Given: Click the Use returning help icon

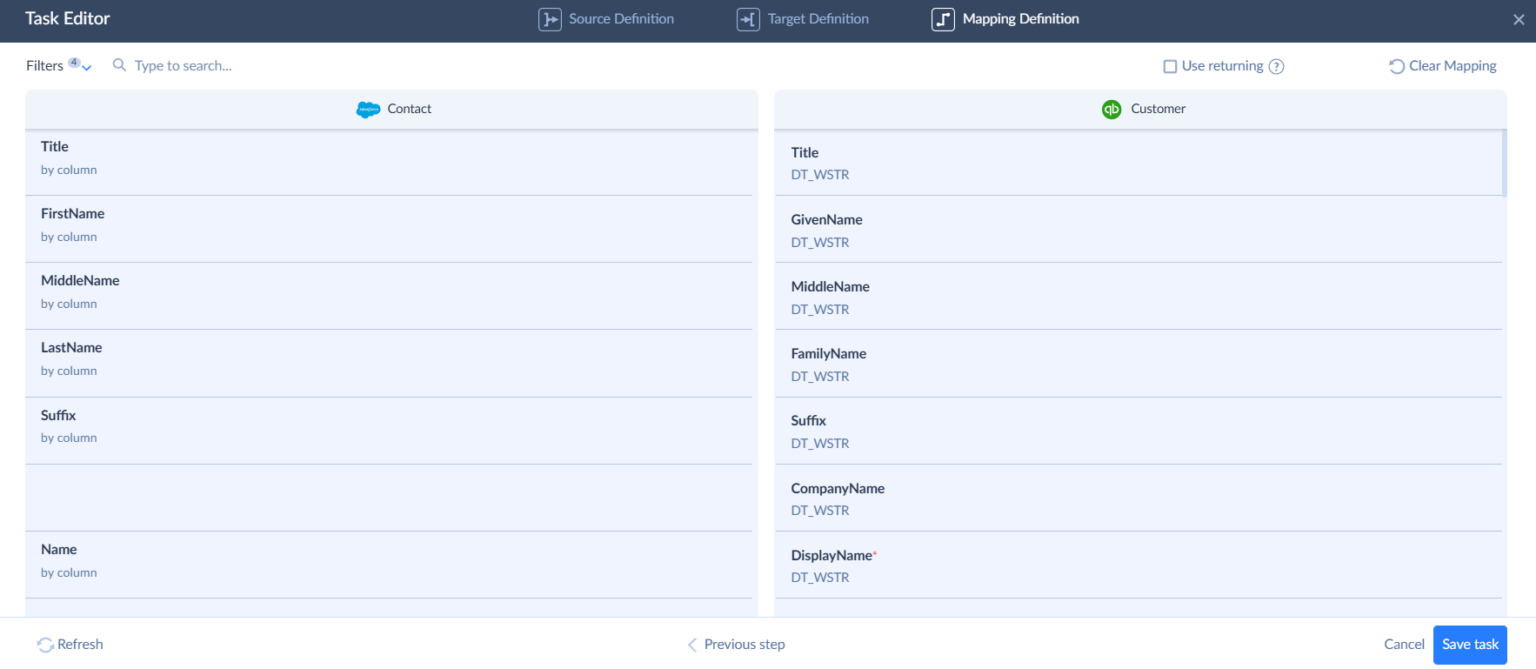Looking at the screenshot, I should [x=1276, y=66].
